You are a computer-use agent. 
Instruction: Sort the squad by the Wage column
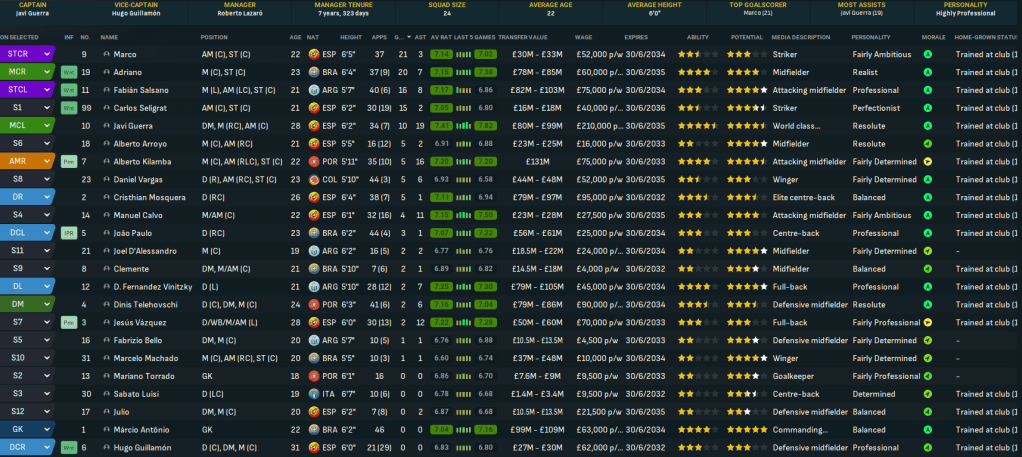click(x=584, y=37)
